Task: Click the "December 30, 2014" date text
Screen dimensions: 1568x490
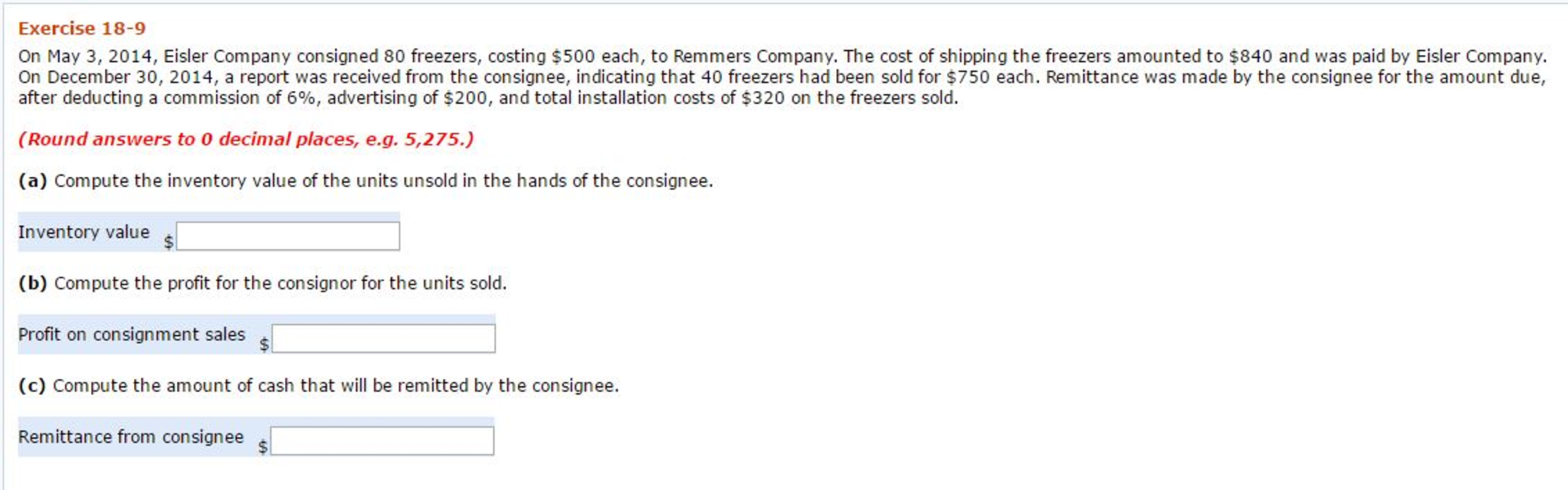Action: pyautogui.click(x=130, y=77)
